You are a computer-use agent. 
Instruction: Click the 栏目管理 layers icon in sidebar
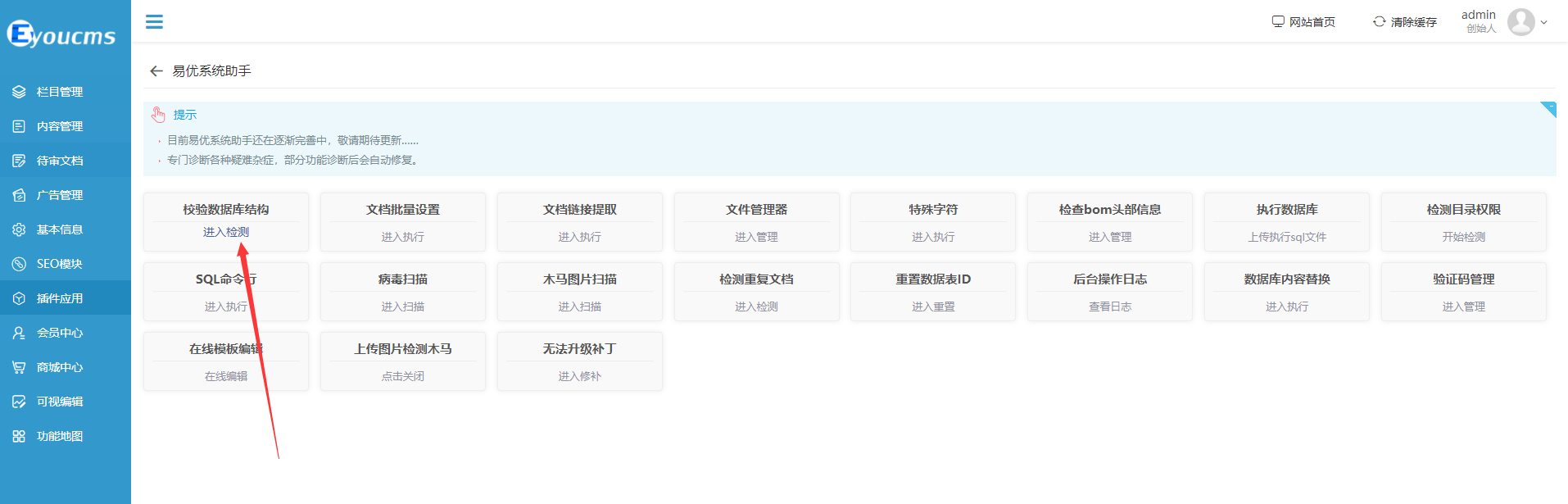(19, 92)
